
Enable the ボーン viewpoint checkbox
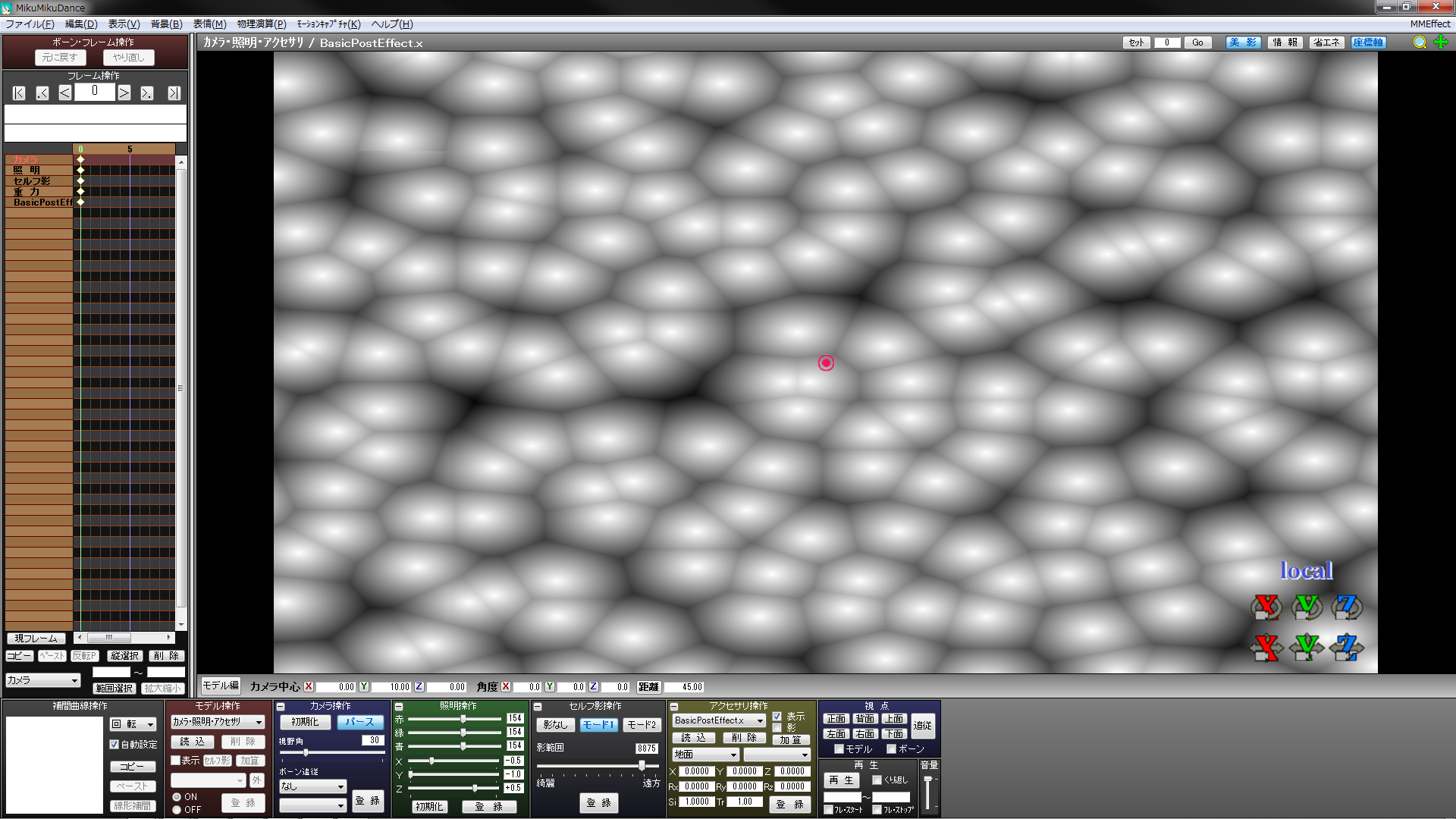pos(892,749)
